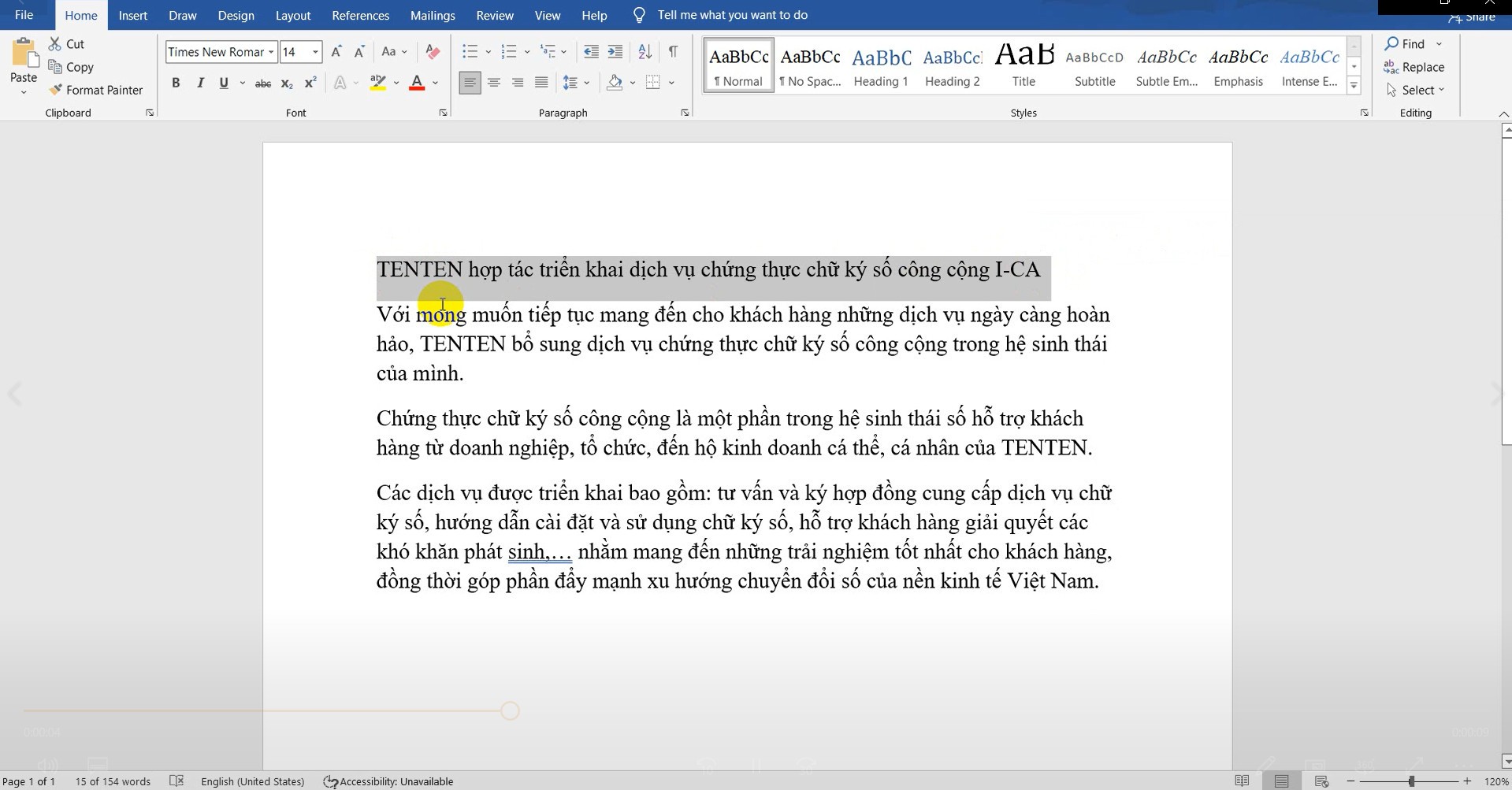This screenshot has width=1512, height=790.
Task: Zoom in with the plus button
Action: pos(1467,781)
